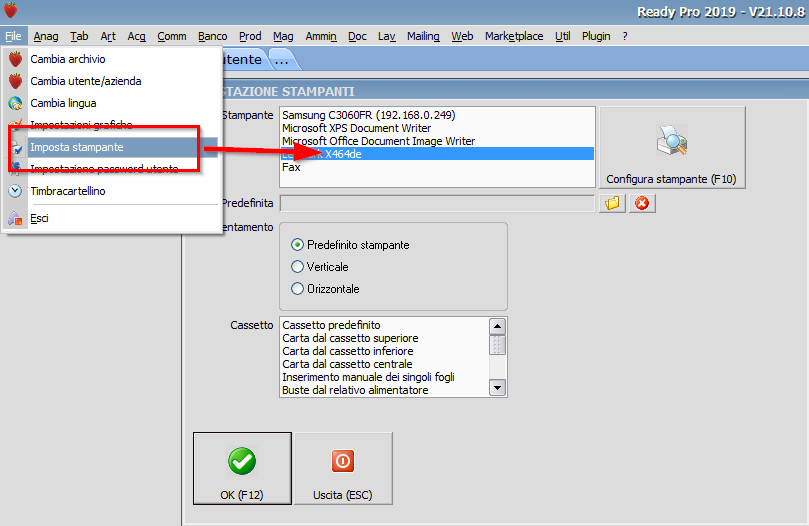Click Cassetto list scroll up arrow
Screen dimensions: 809x526
(497, 326)
